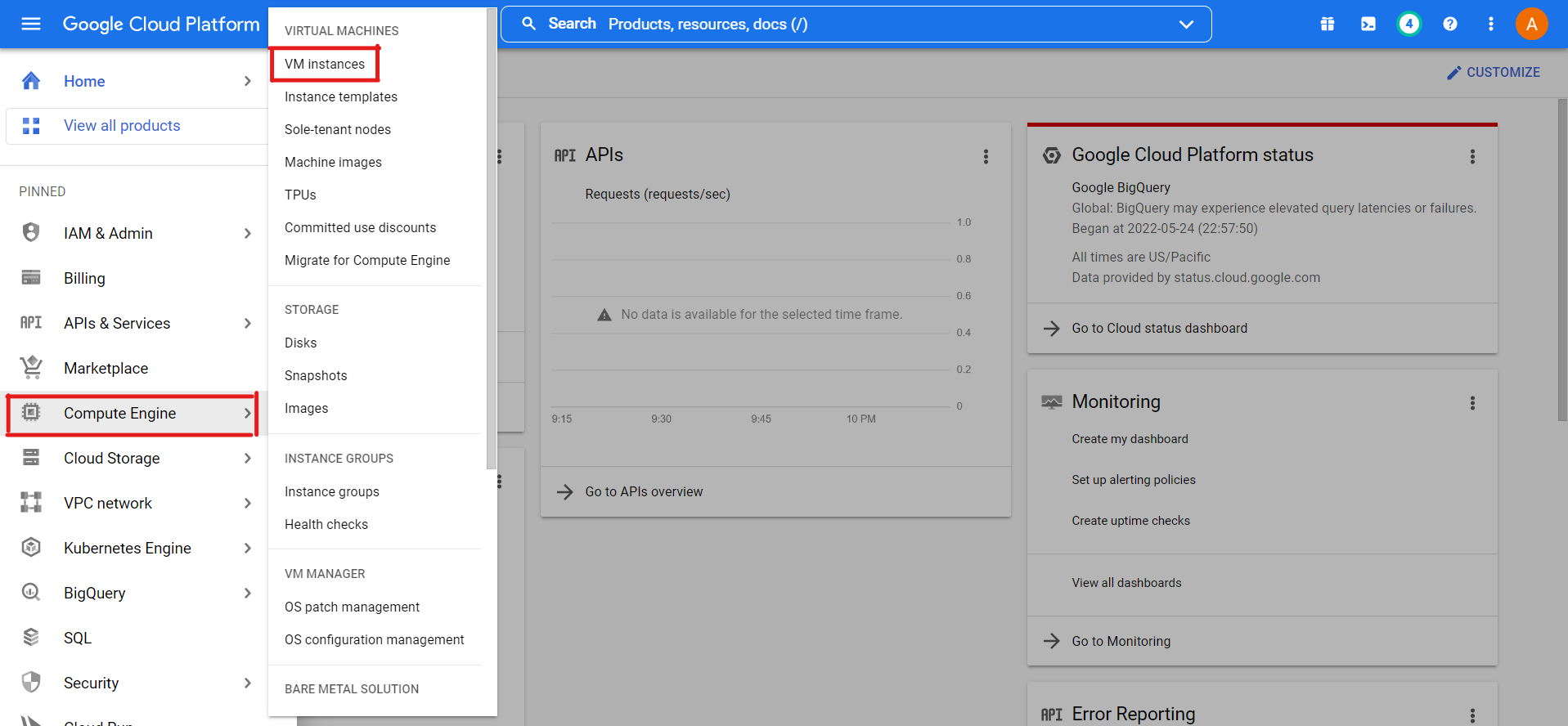Click the Billing card icon
The width and height of the screenshot is (1568, 726).
coord(31,278)
